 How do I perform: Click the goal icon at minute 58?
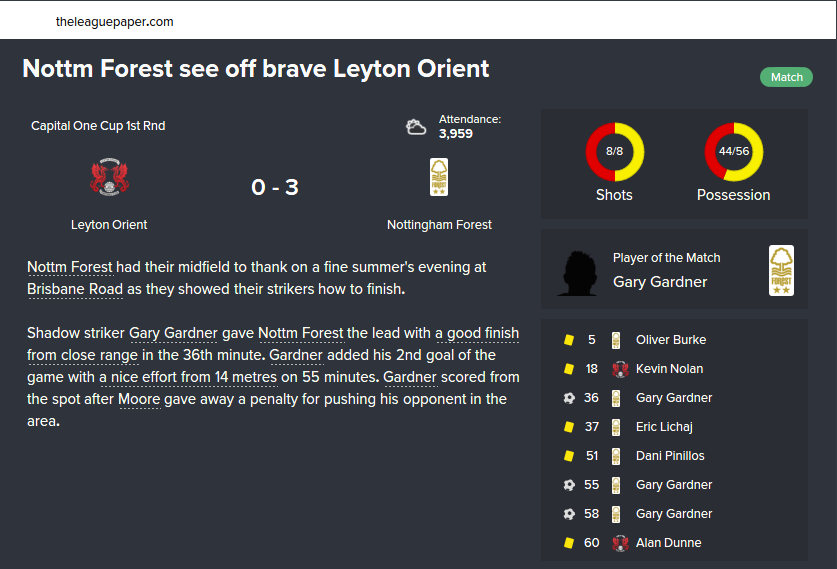[568, 514]
